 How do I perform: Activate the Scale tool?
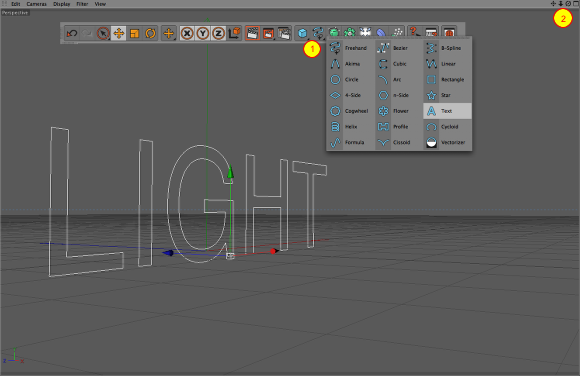tap(134, 33)
